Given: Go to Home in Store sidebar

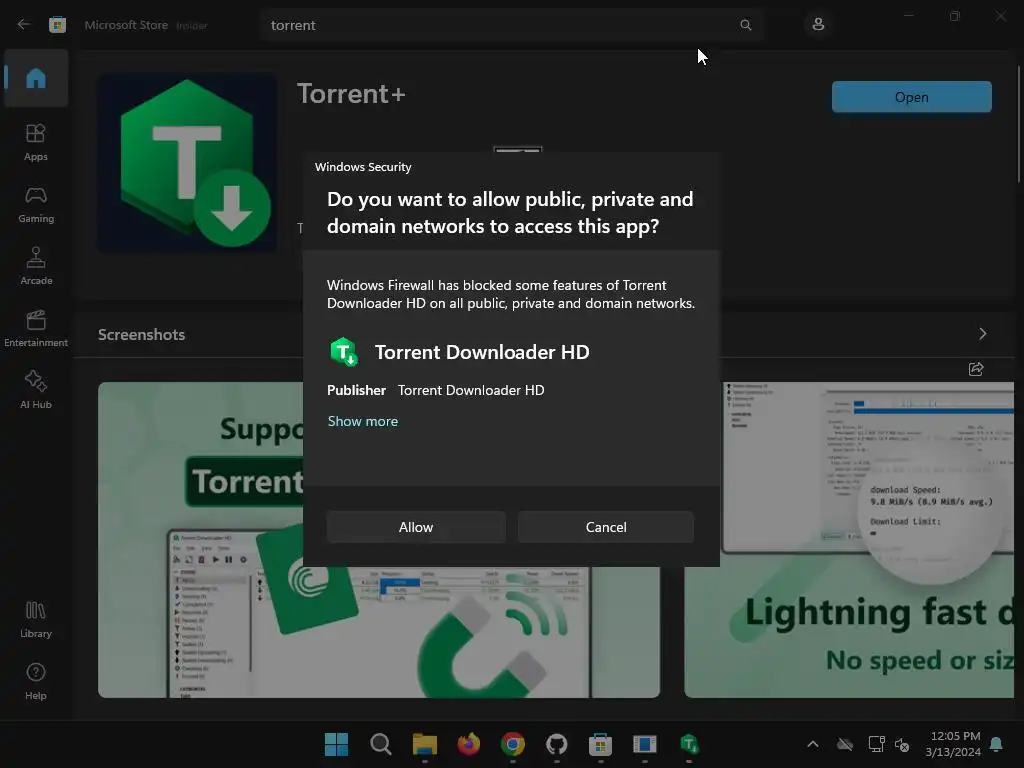Looking at the screenshot, I should coord(36,78).
